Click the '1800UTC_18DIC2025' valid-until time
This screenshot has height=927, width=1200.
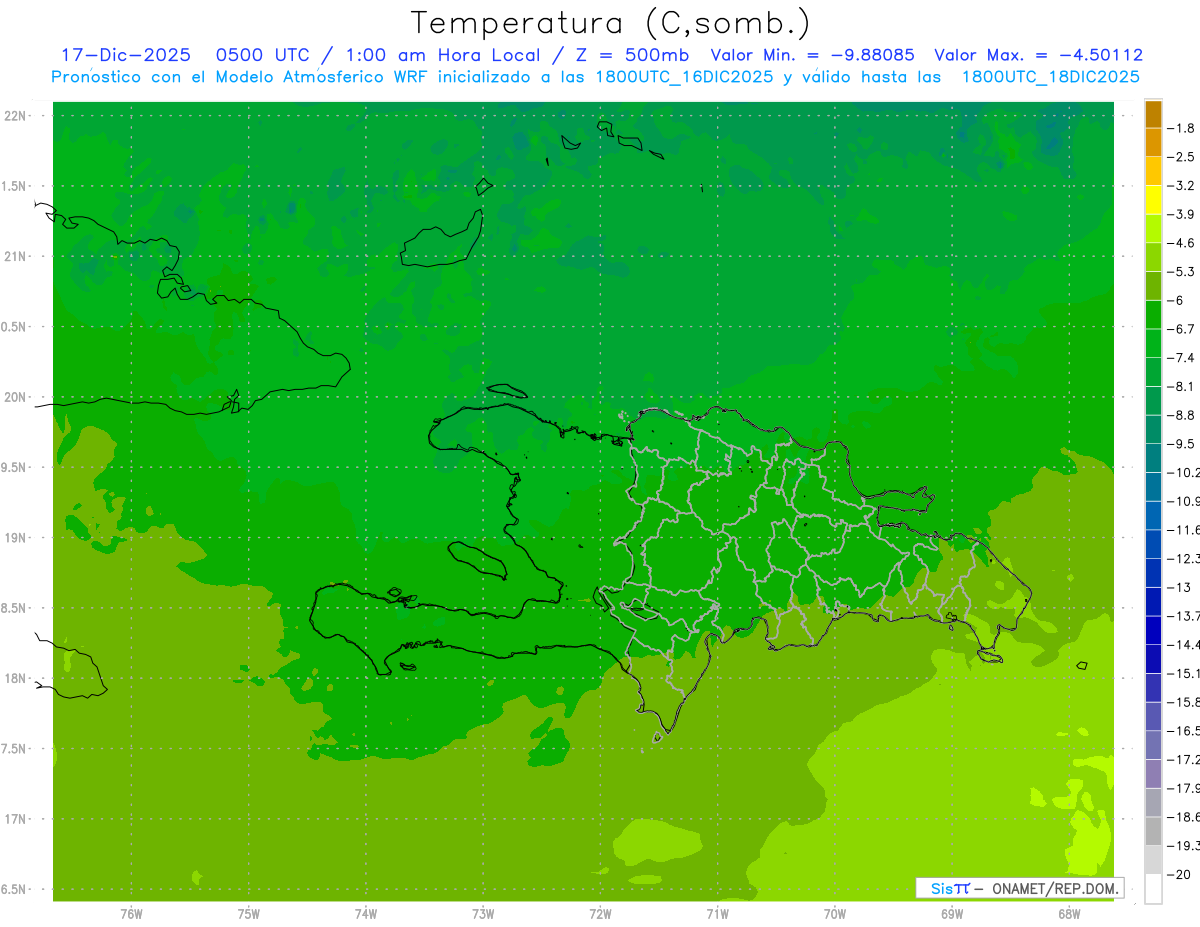1050,77
